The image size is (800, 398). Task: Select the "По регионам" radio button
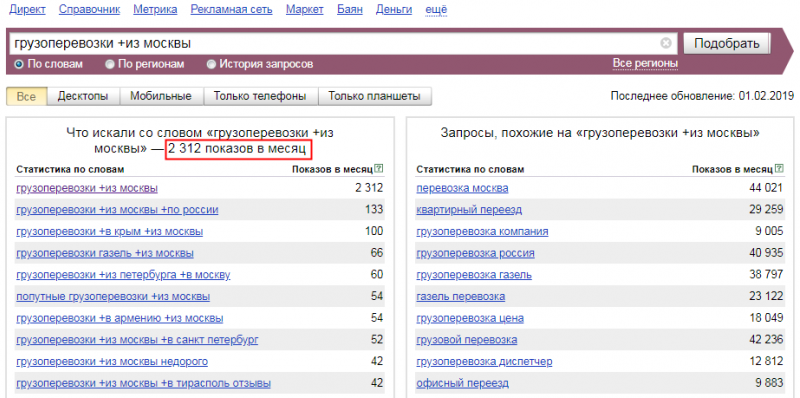point(109,64)
